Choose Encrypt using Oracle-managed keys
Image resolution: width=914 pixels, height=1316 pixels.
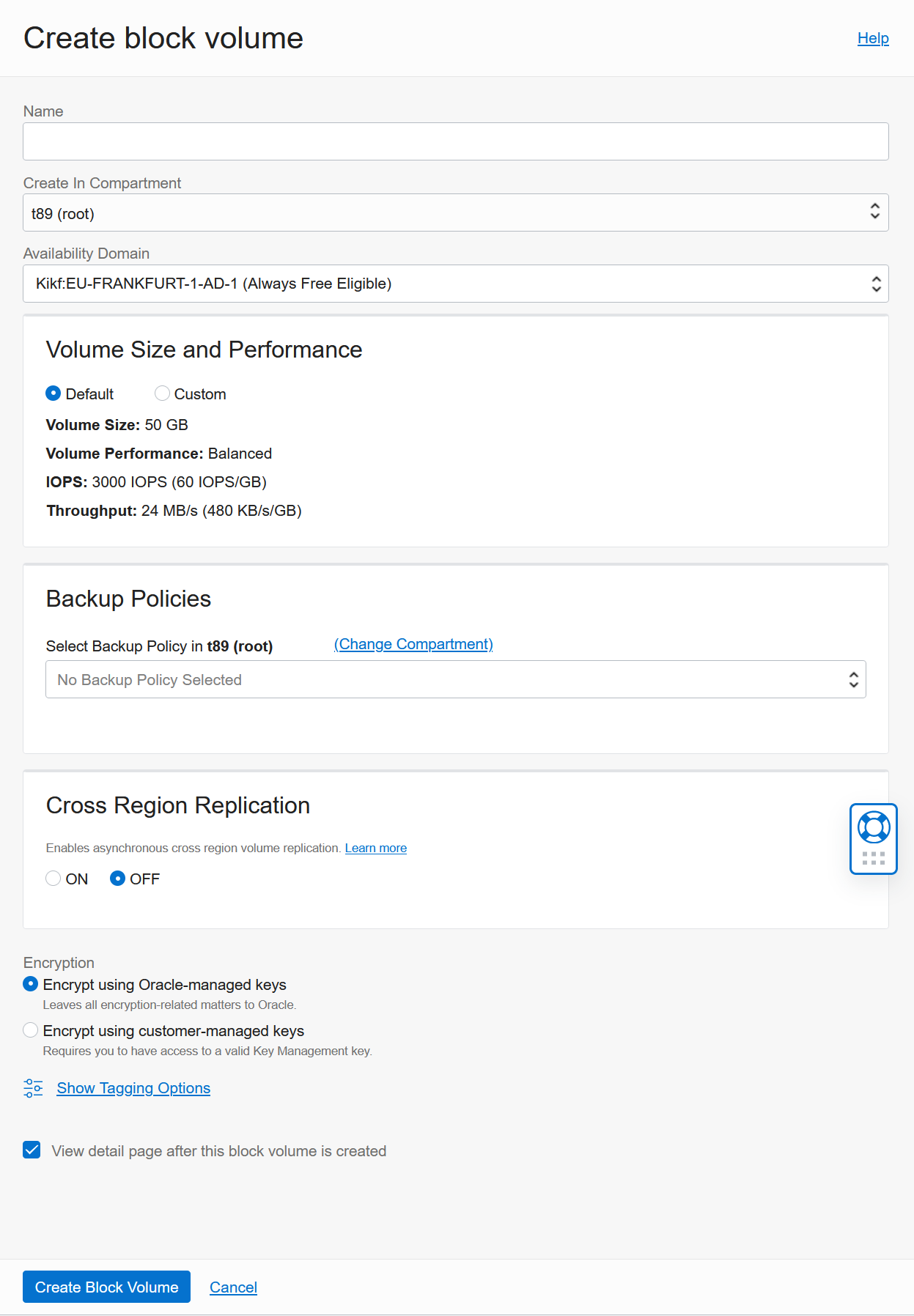tap(31, 984)
